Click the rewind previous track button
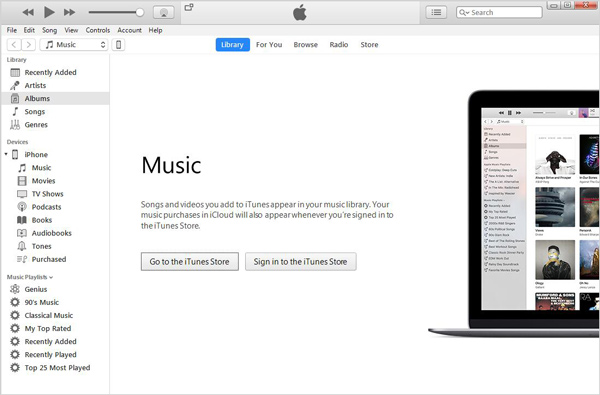 point(28,12)
